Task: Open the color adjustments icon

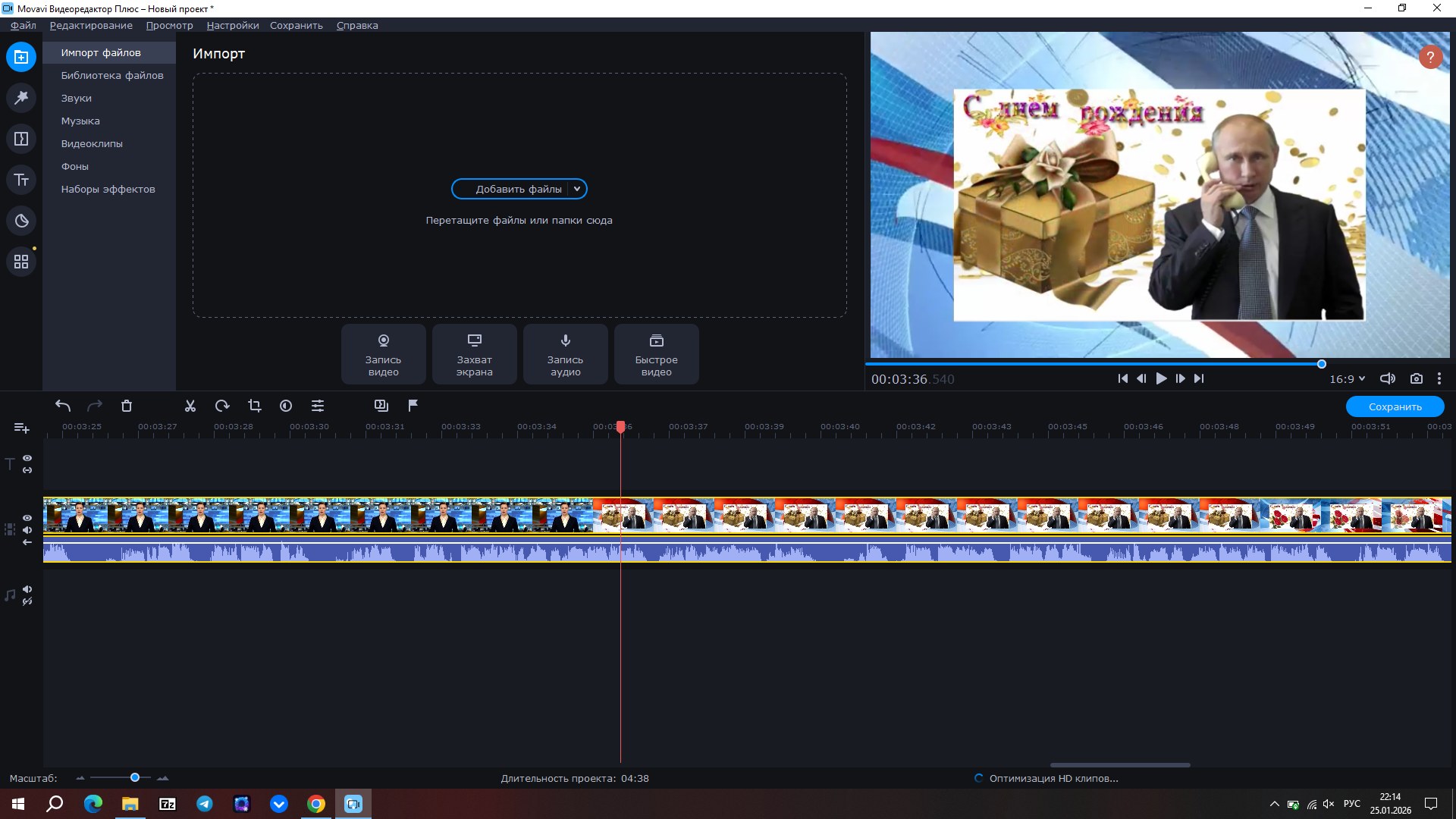Action: [286, 406]
